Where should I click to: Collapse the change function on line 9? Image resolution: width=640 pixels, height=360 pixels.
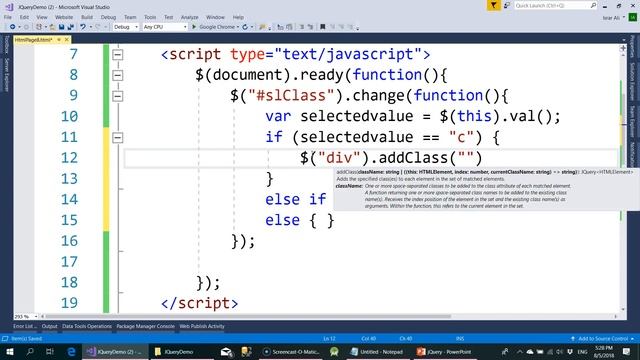pyautogui.click(x=118, y=96)
